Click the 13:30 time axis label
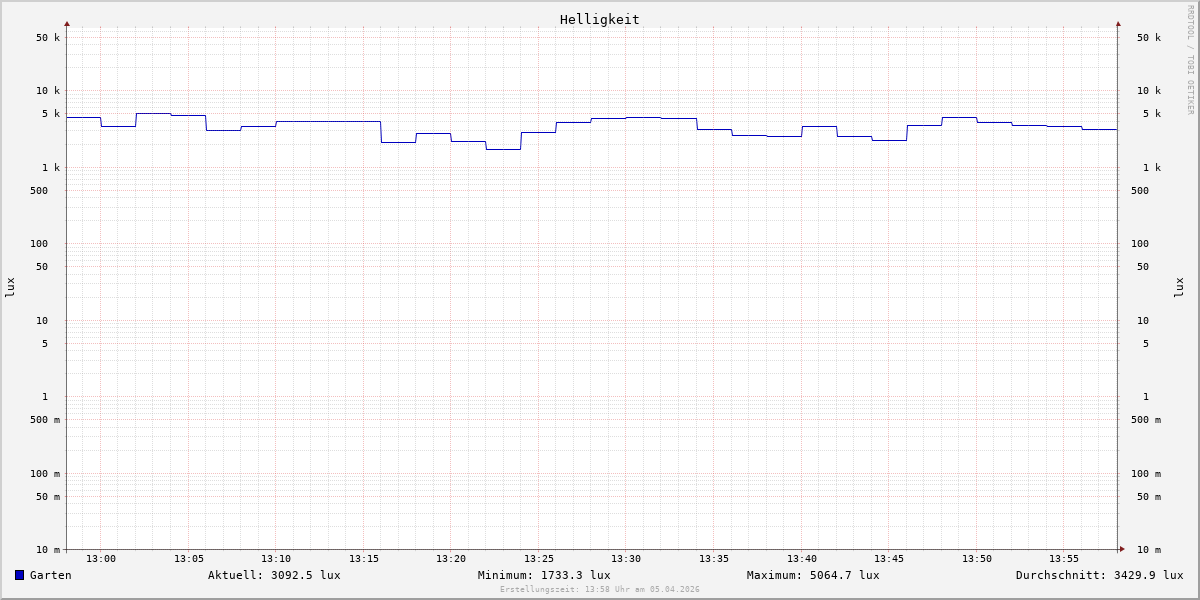The height and width of the screenshot is (600, 1200). pos(626,558)
